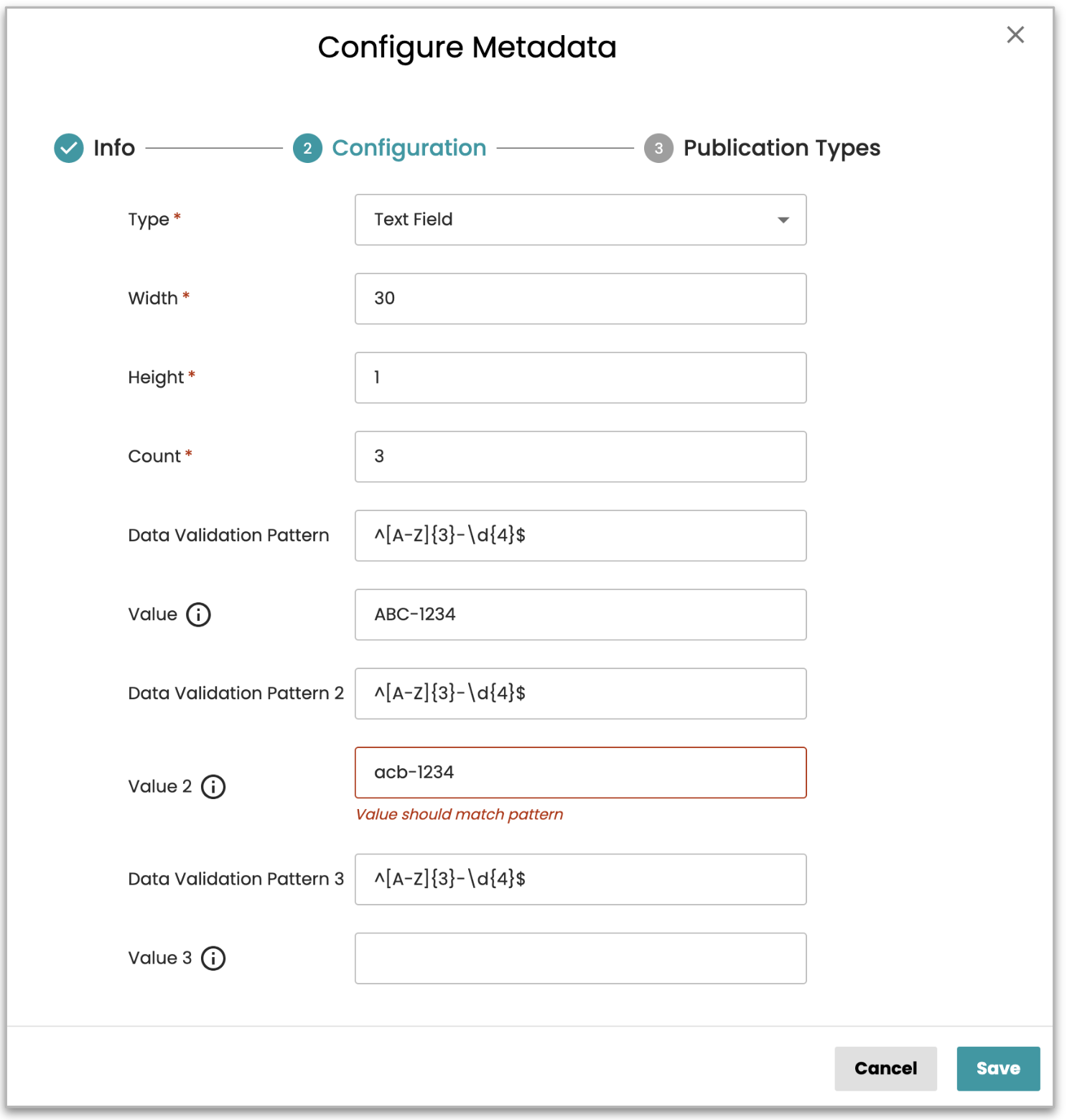Cancel the metadata configuration
Screen dimensions: 1067x1120
pyautogui.click(x=885, y=1068)
